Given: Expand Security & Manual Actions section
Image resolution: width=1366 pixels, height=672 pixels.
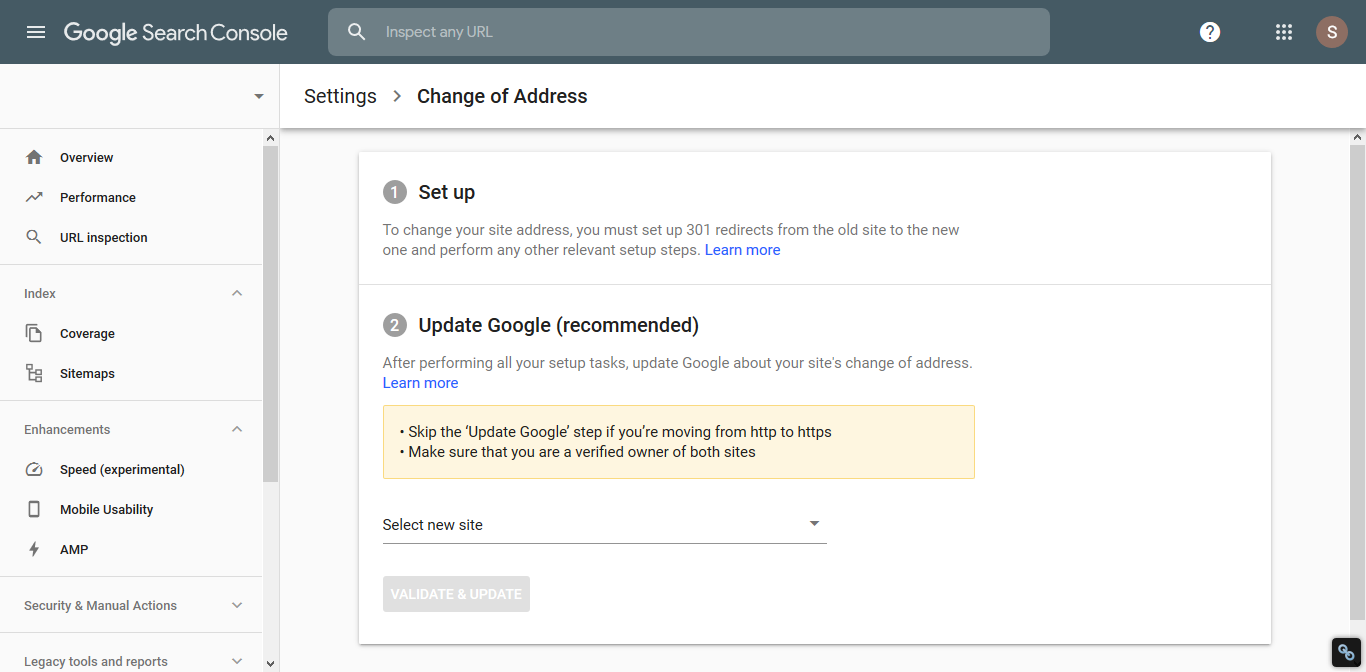Looking at the screenshot, I should (x=237, y=606).
